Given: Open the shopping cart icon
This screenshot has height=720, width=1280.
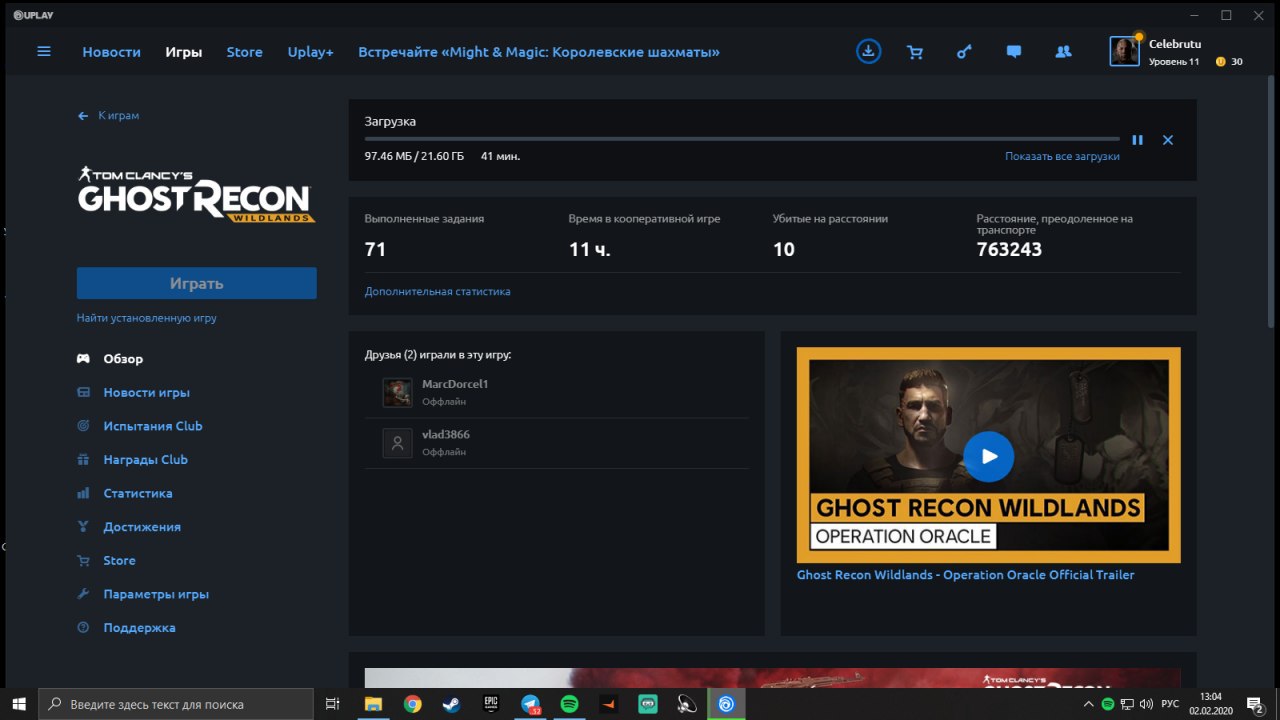Looking at the screenshot, I should 915,52.
